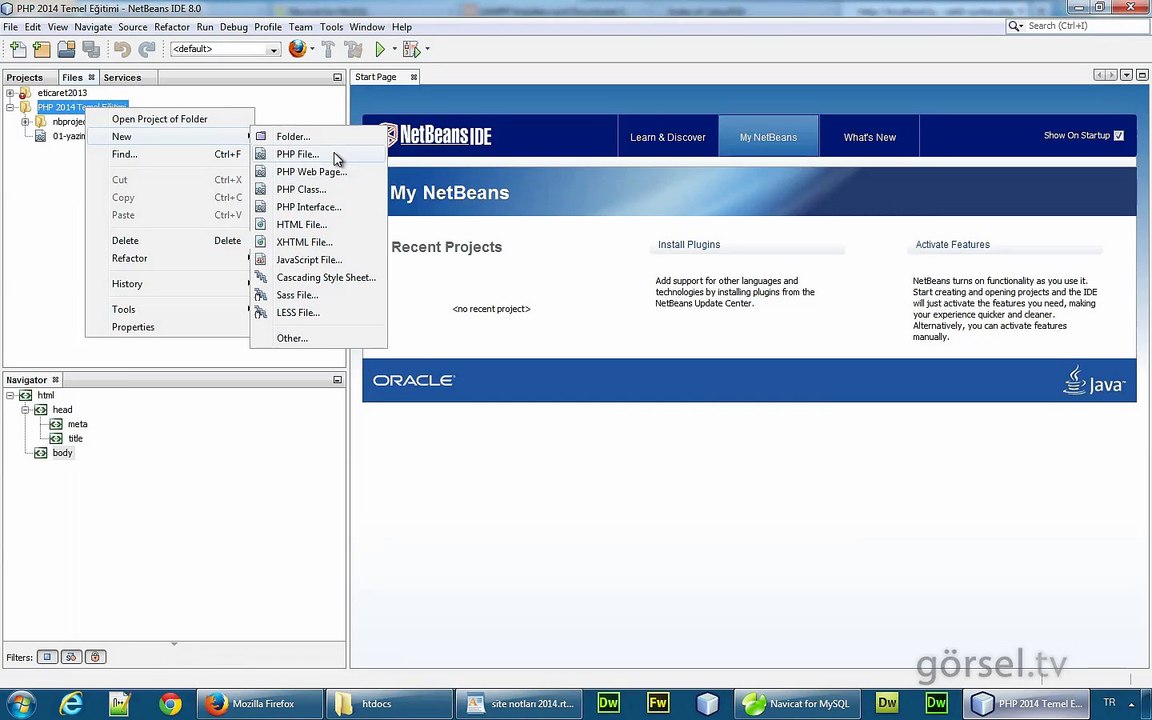Minimize the Navigator panel
This screenshot has width=1152, height=720.
(337, 380)
